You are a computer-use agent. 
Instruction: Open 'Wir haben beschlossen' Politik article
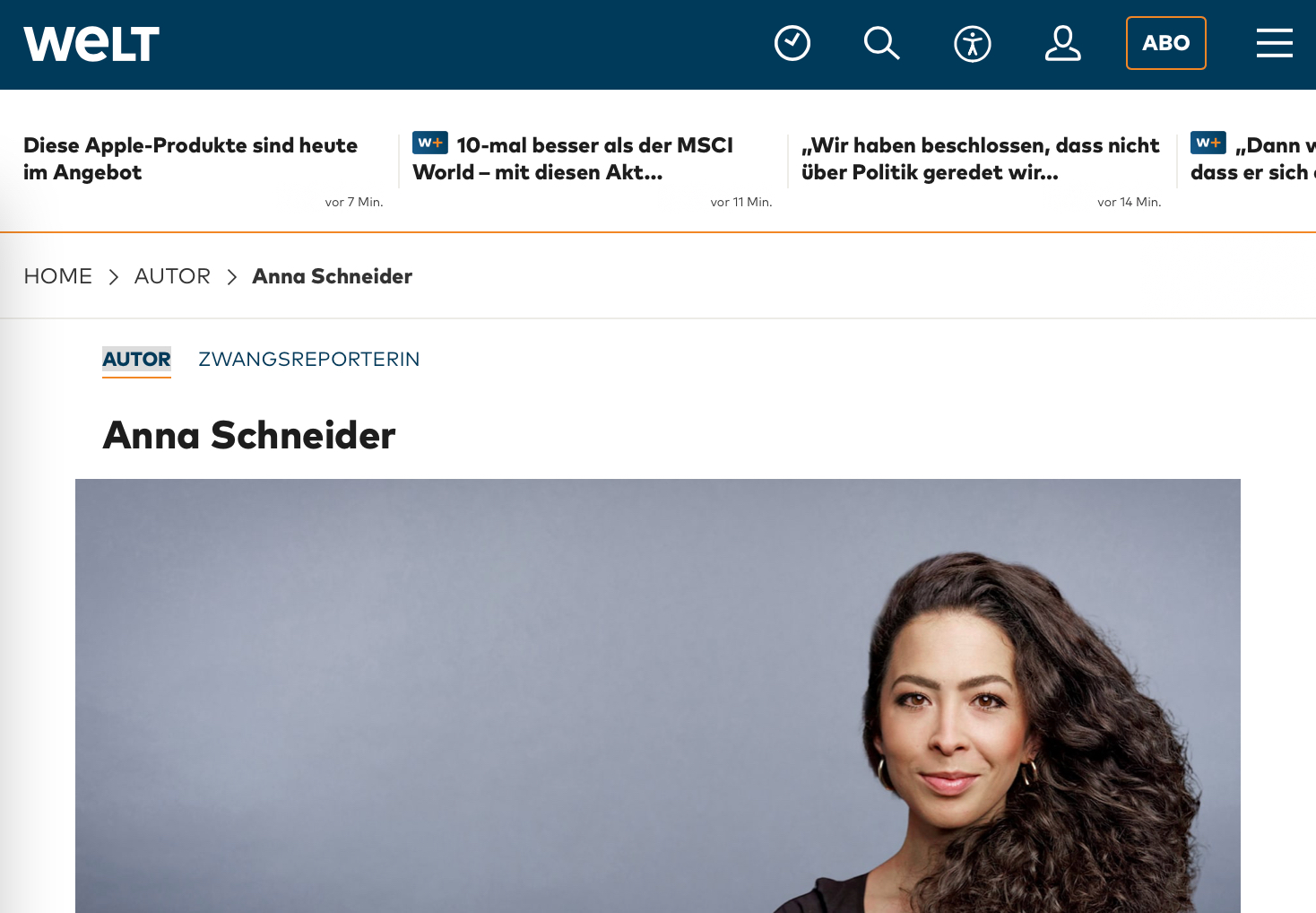981,159
